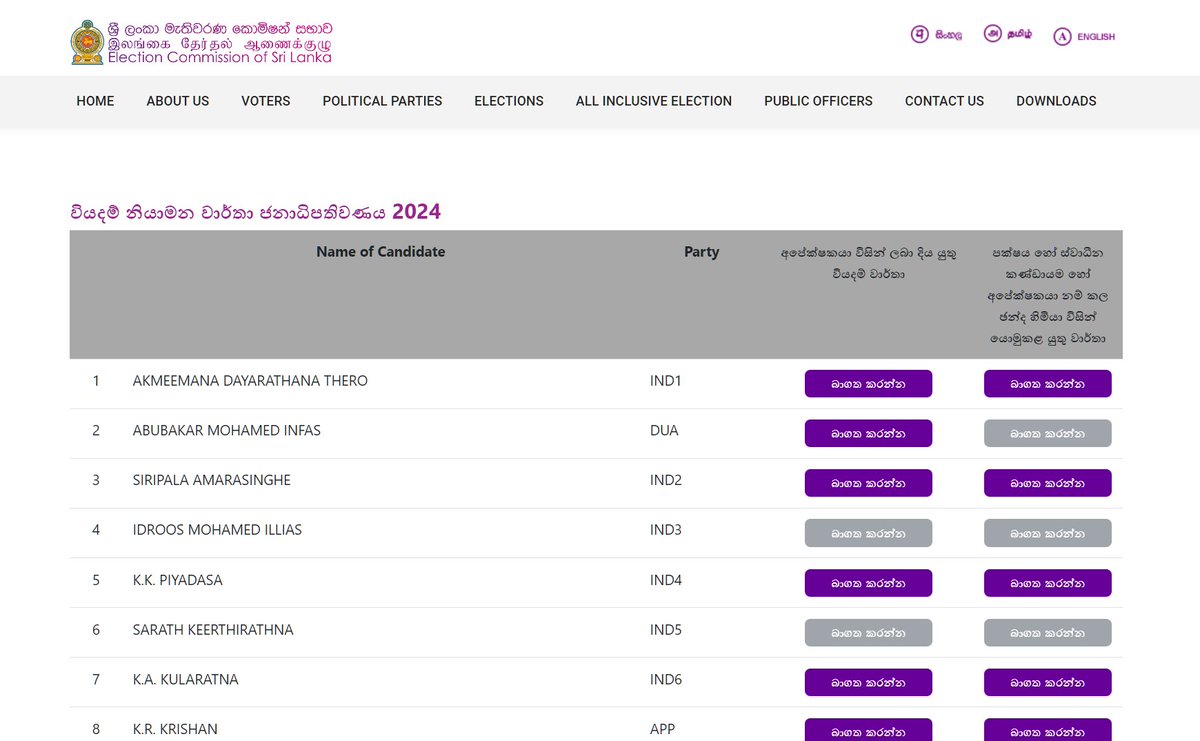Switch language to English
Viewport: 1200px width, 741px height.
(x=1084, y=37)
